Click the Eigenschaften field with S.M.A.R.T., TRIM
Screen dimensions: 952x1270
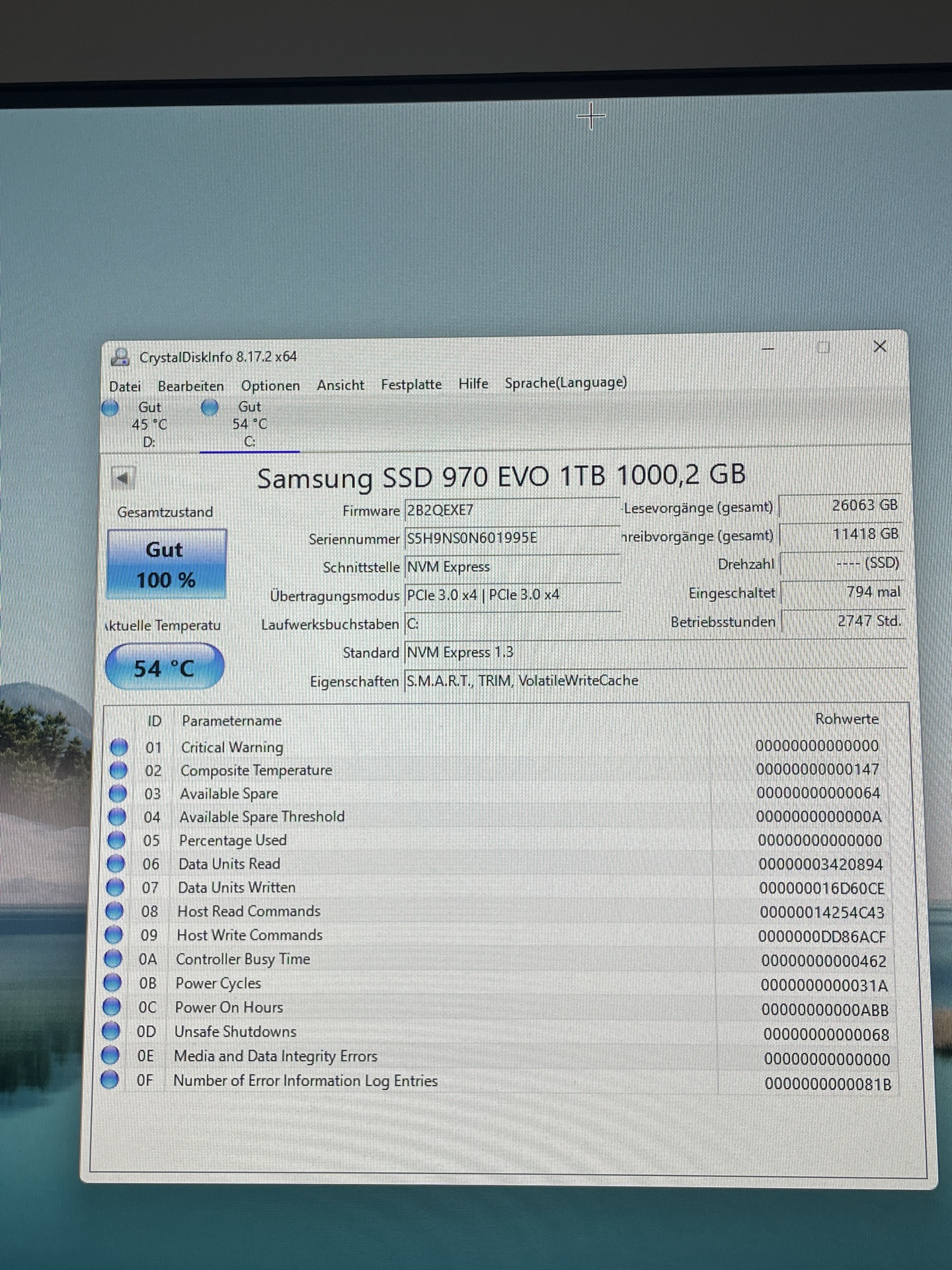tap(654, 681)
